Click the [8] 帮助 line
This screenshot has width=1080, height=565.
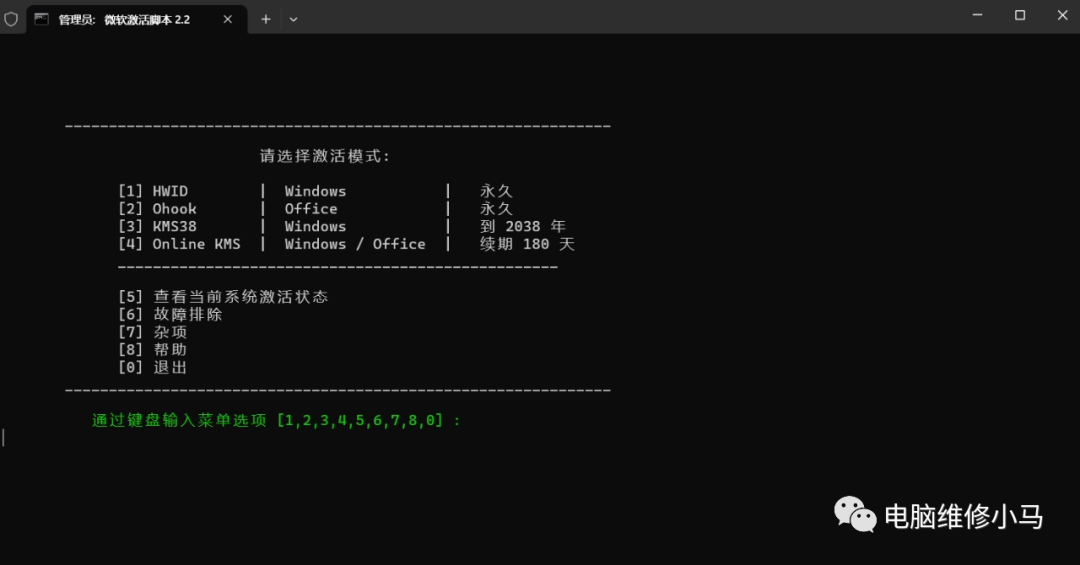click(x=153, y=349)
